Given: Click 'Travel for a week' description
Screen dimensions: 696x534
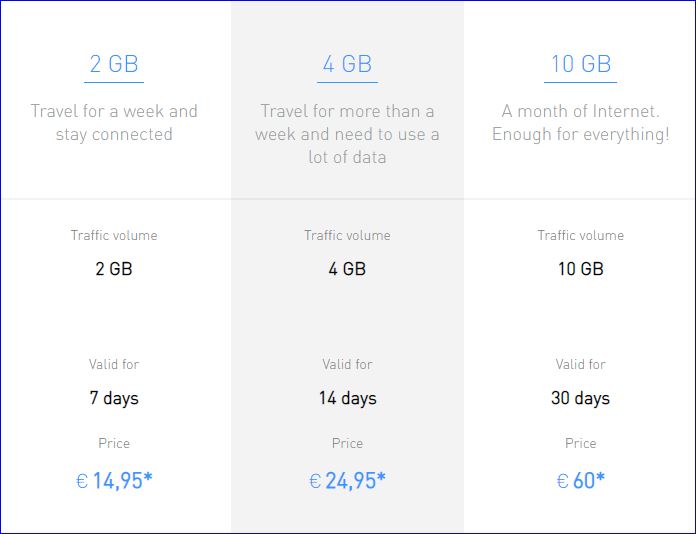Looking at the screenshot, I should coord(114,122).
